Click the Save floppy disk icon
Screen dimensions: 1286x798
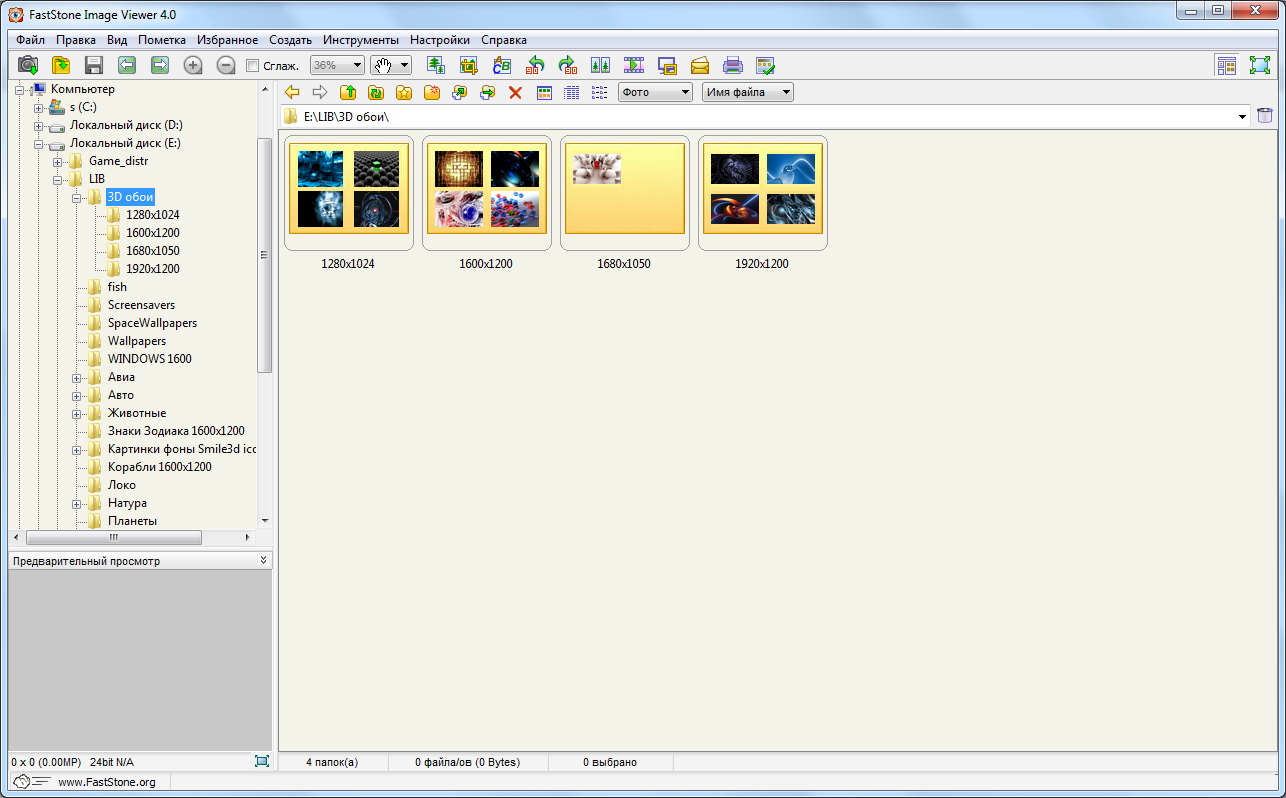click(94, 65)
